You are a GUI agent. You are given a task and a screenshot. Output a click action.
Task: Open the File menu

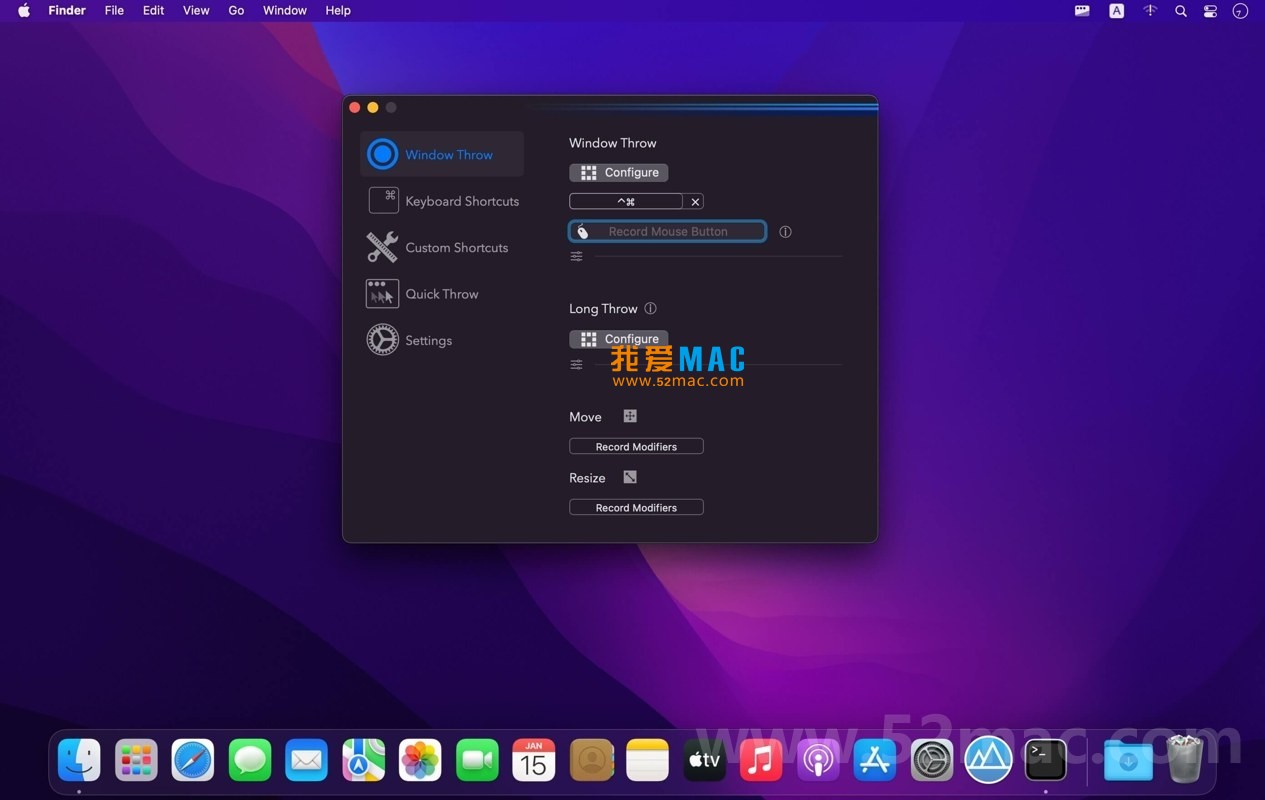(114, 10)
